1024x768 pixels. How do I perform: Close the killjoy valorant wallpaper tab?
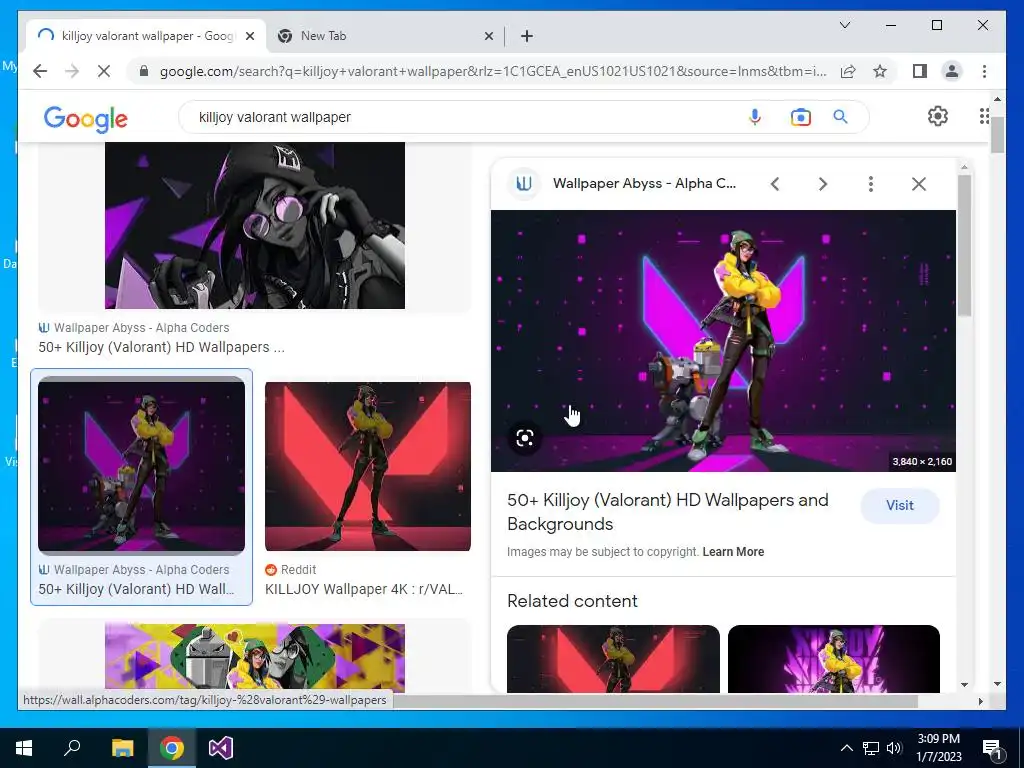(x=249, y=36)
